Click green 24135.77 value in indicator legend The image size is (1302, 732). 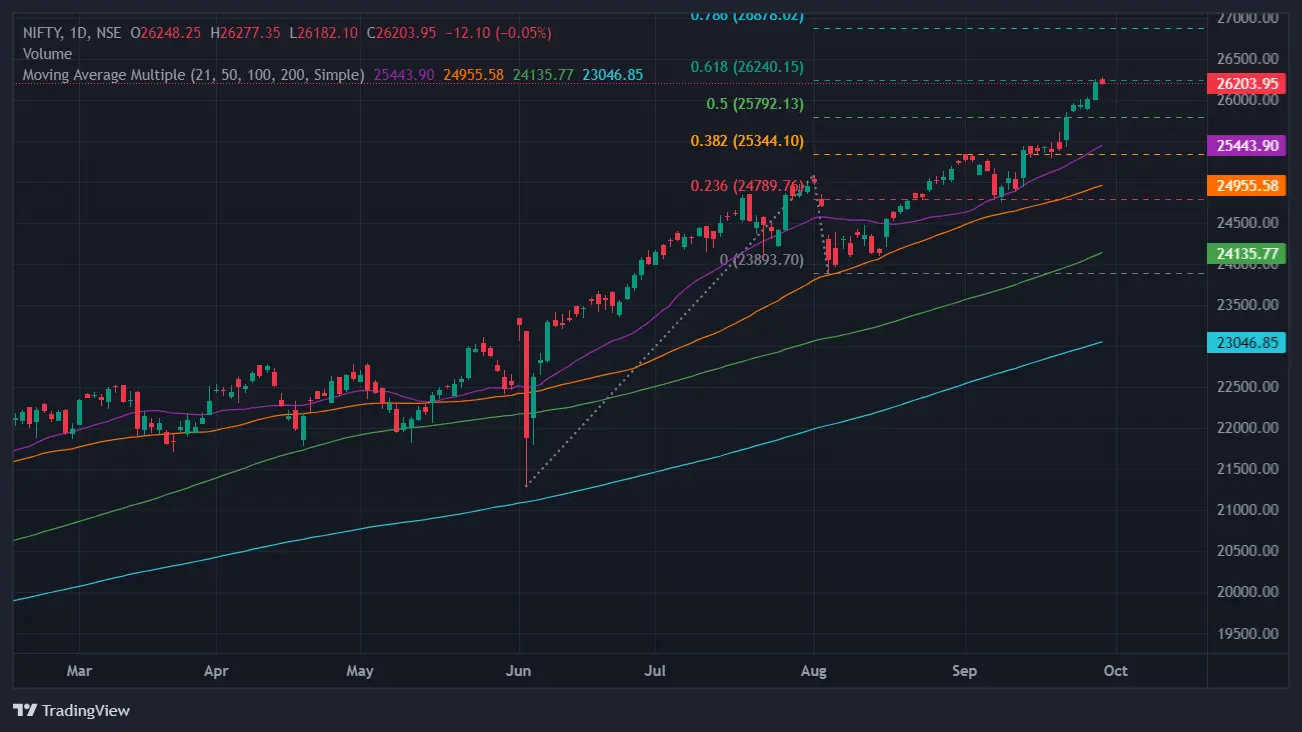[544, 74]
